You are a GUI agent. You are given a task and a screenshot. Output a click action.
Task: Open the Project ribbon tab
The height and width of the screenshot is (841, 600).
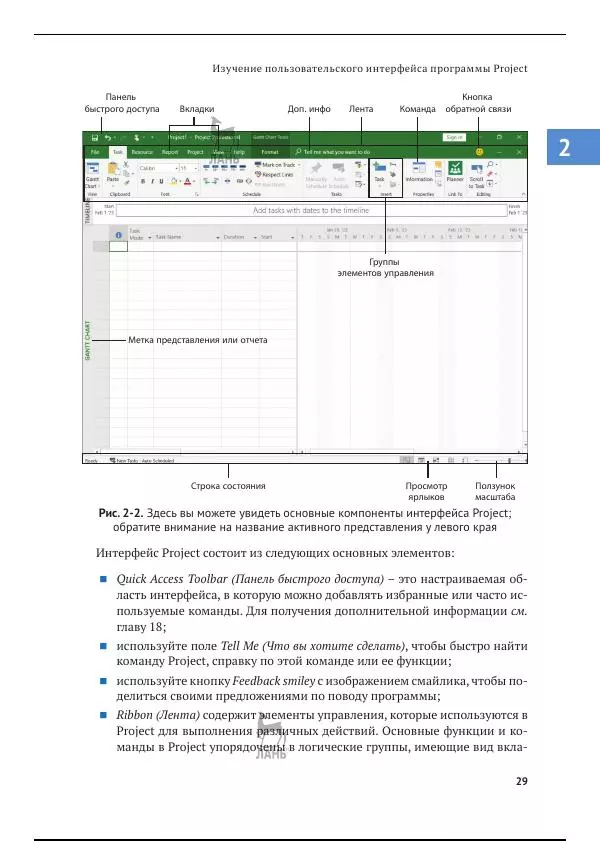195,152
